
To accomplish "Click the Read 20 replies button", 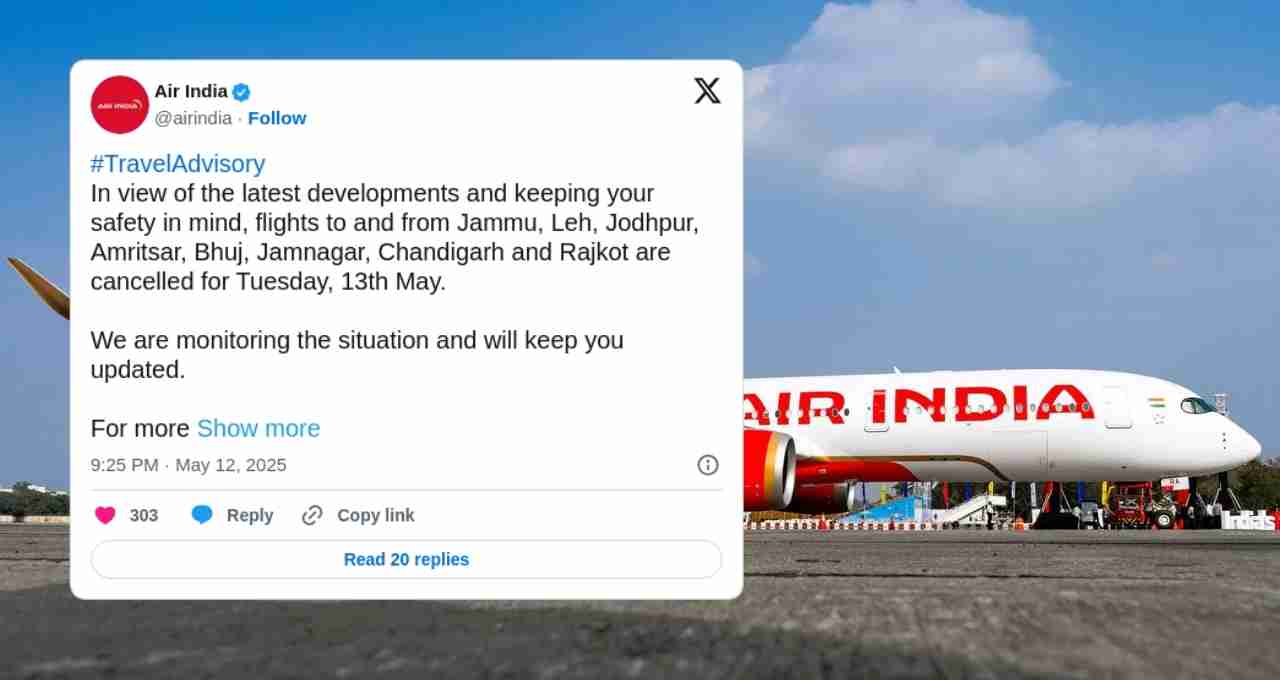I will click(406, 559).
